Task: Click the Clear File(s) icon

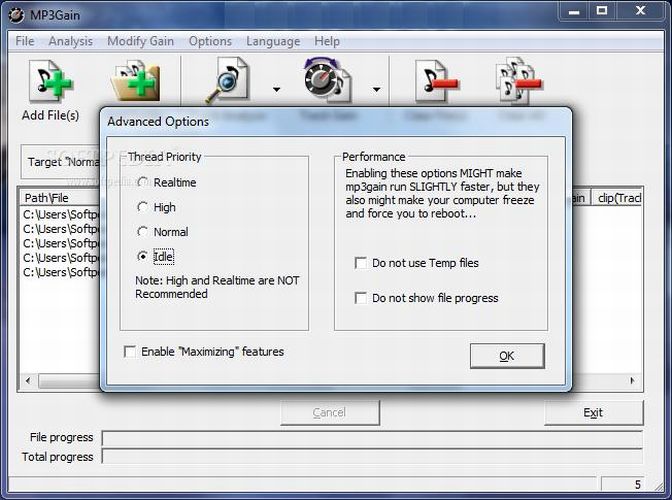Action: click(435, 82)
